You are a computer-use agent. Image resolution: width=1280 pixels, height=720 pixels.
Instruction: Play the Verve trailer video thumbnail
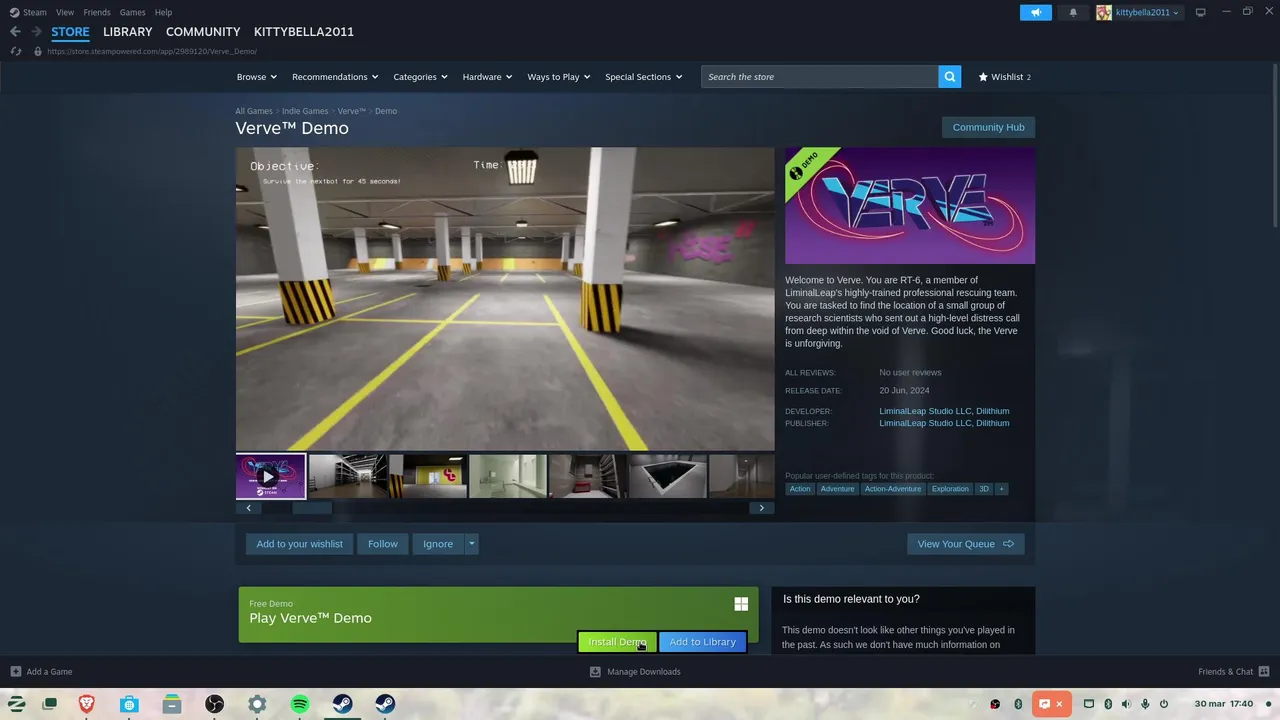click(270, 476)
